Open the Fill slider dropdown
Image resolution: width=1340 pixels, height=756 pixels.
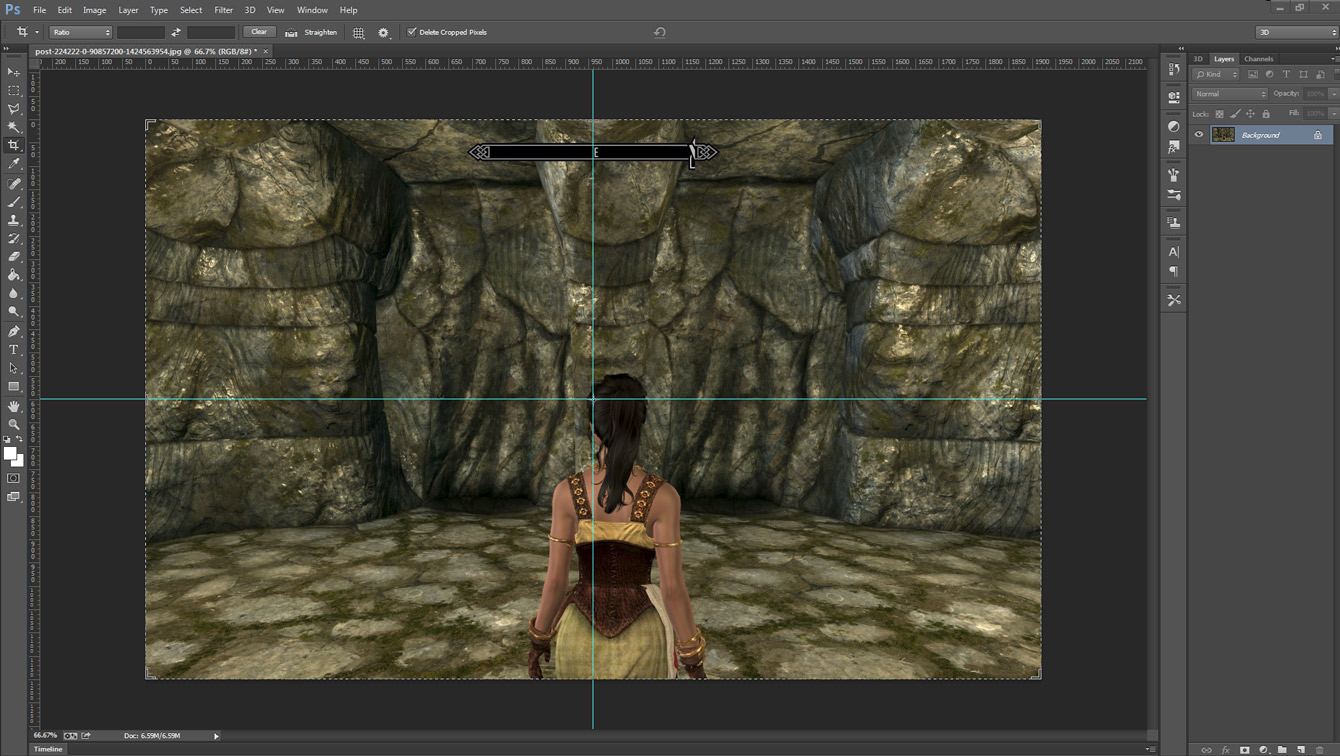click(1333, 114)
